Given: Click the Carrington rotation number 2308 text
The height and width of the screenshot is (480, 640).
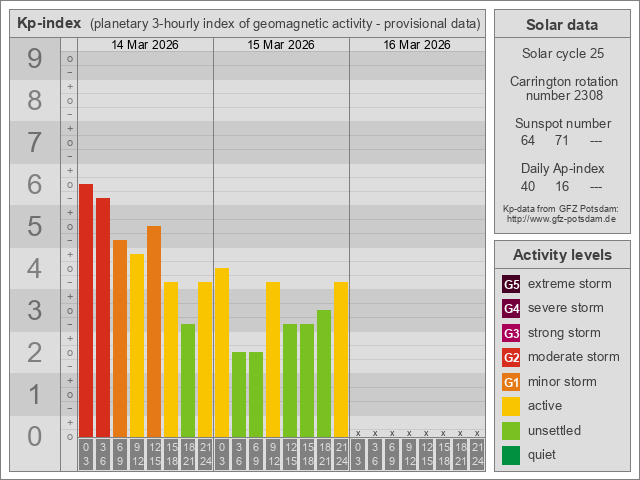Looking at the screenshot, I should [x=561, y=88].
